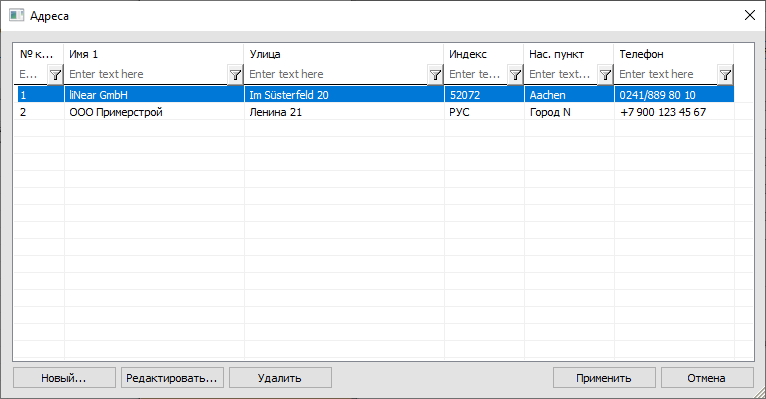Select the liNear GmbH name cell

[x=154, y=95]
